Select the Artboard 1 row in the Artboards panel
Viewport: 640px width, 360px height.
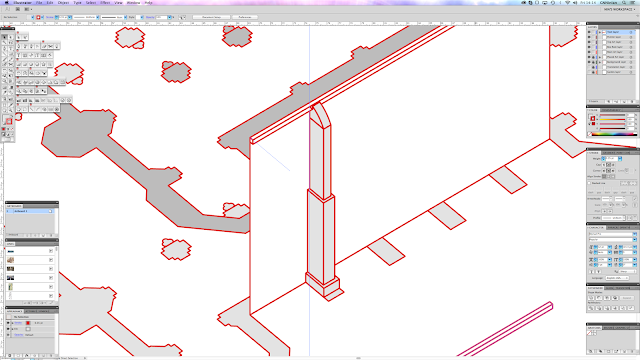30,211
